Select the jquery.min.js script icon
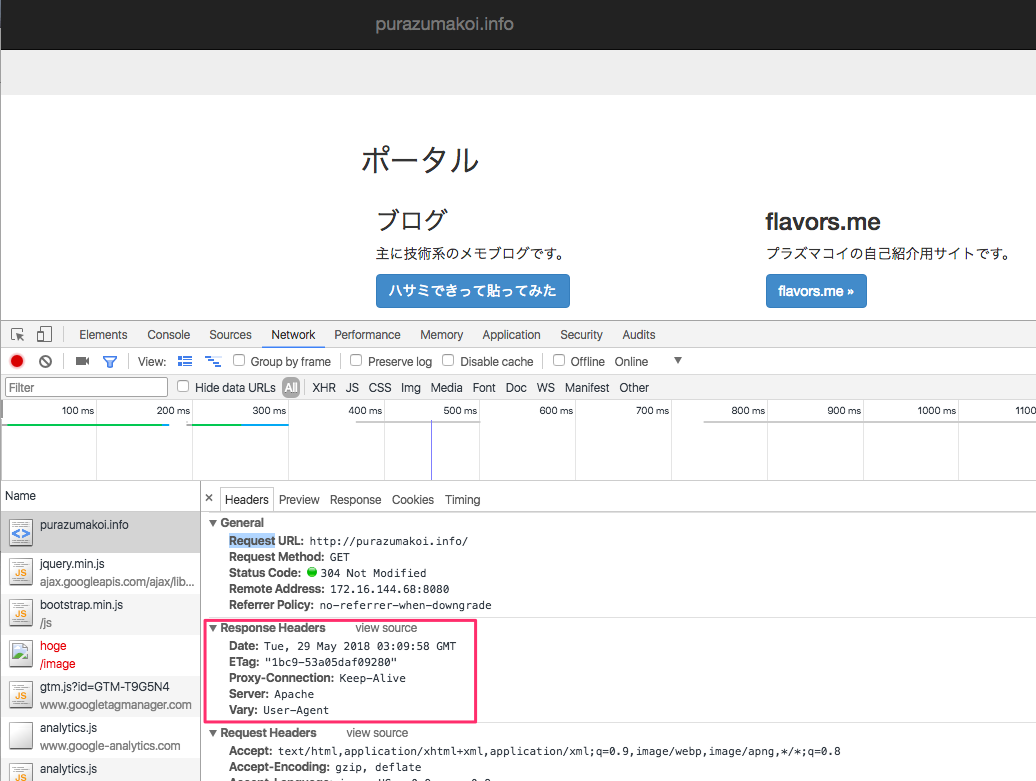The width and height of the screenshot is (1036, 781). point(20,572)
